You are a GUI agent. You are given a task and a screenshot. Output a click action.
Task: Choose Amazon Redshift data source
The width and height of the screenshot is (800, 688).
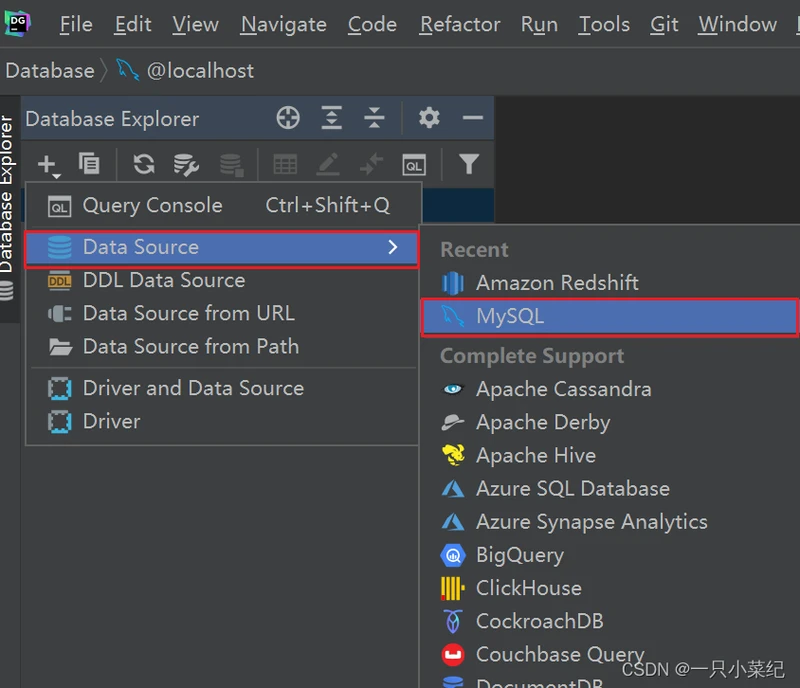556,283
